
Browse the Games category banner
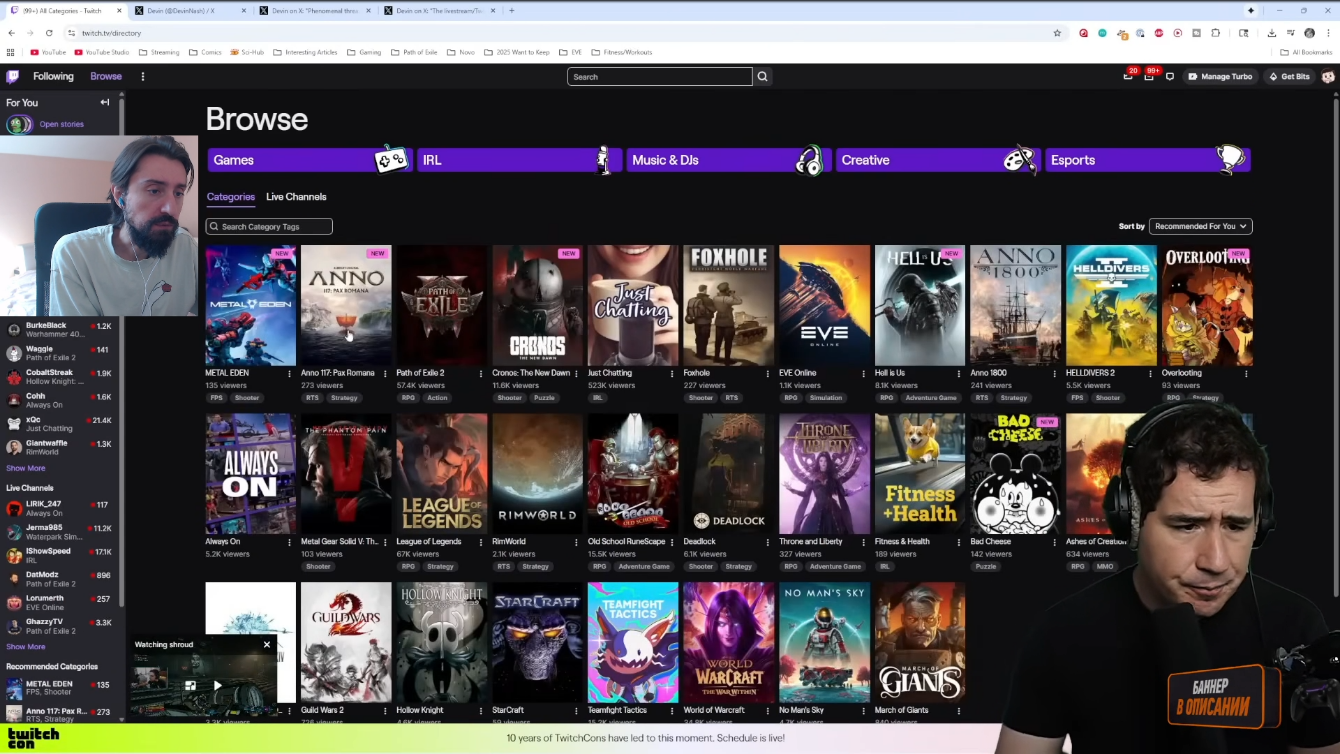(x=310, y=160)
